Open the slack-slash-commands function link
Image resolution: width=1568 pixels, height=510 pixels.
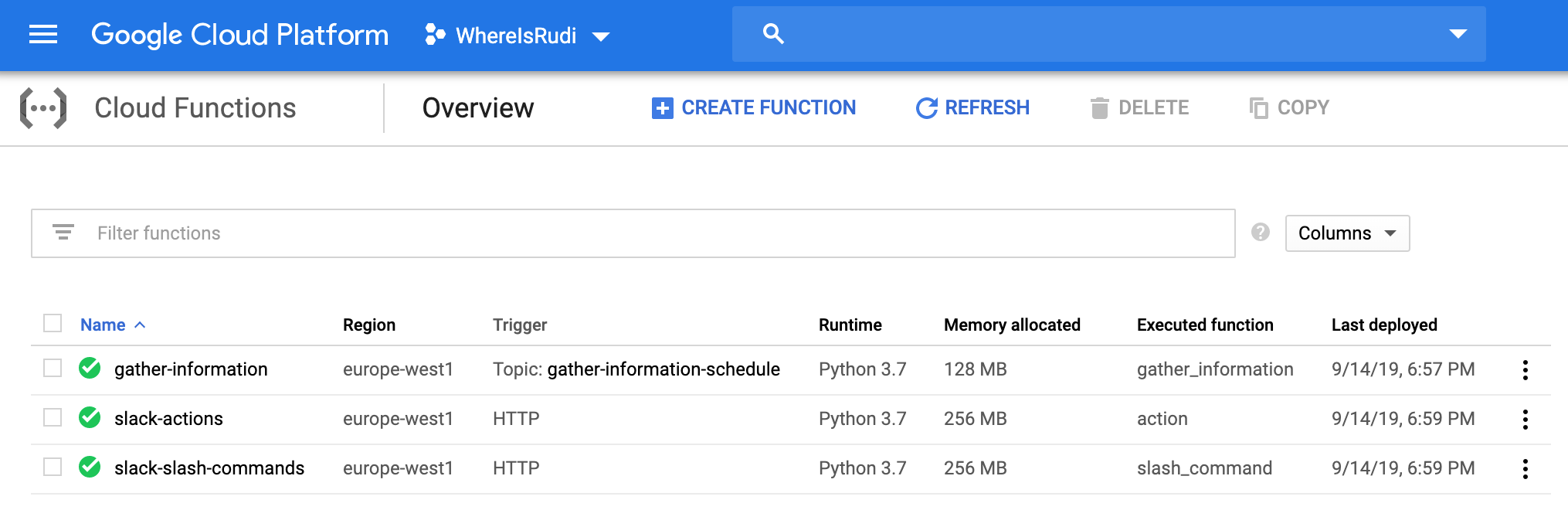click(209, 468)
